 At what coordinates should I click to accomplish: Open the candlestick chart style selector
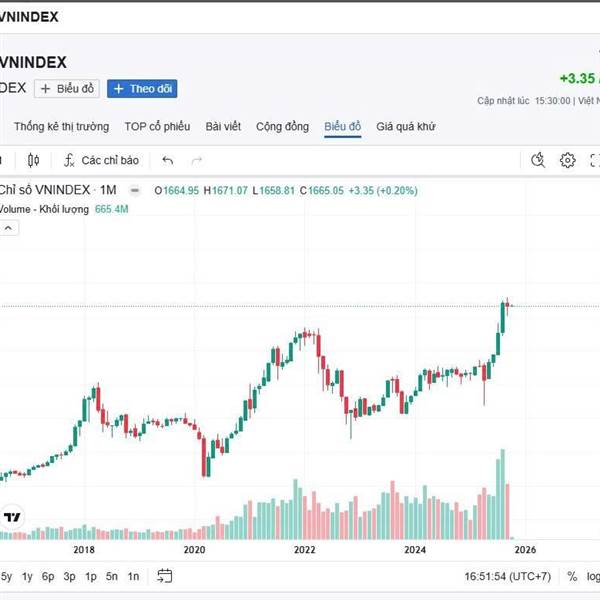pos(33,160)
